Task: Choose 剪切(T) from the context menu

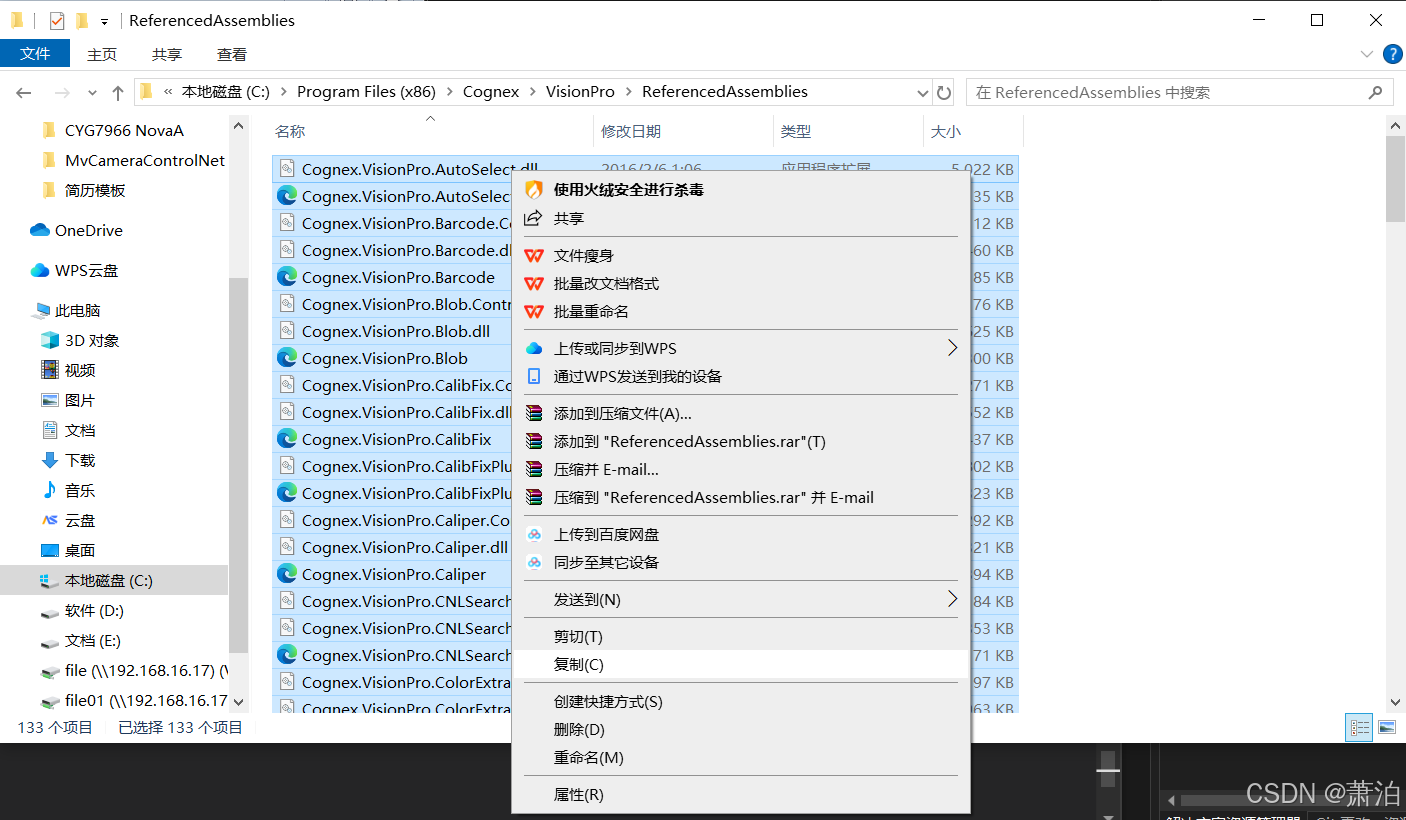Action: click(740, 636)
